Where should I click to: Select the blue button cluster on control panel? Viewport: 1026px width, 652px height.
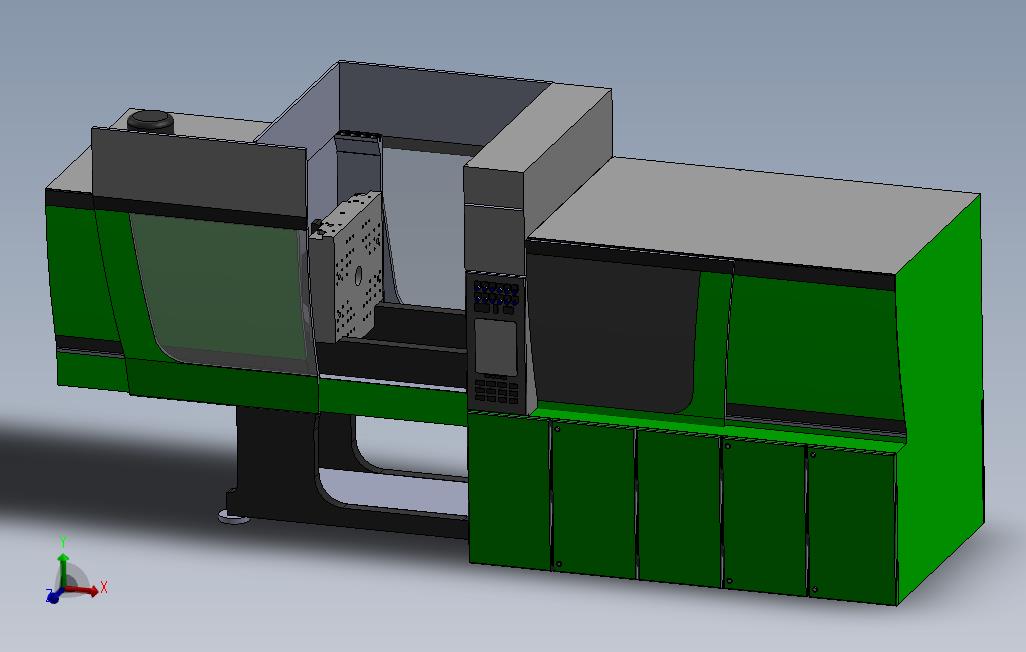497,293
